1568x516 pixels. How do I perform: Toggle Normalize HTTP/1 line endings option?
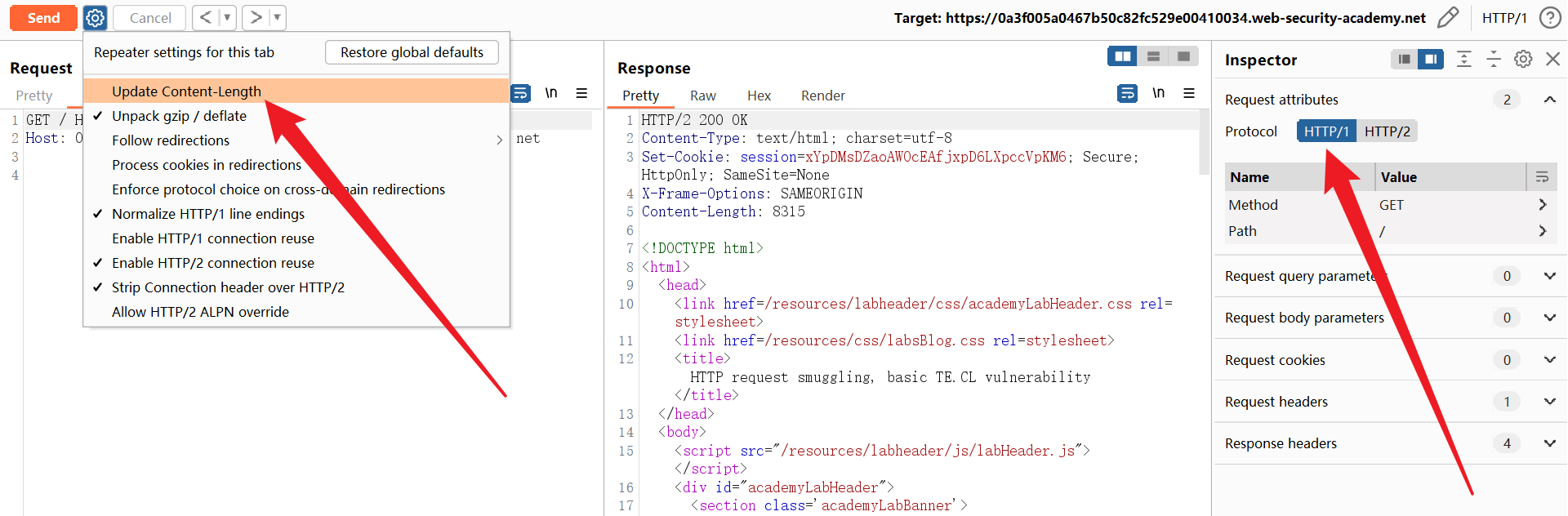(x=207, y=214)
